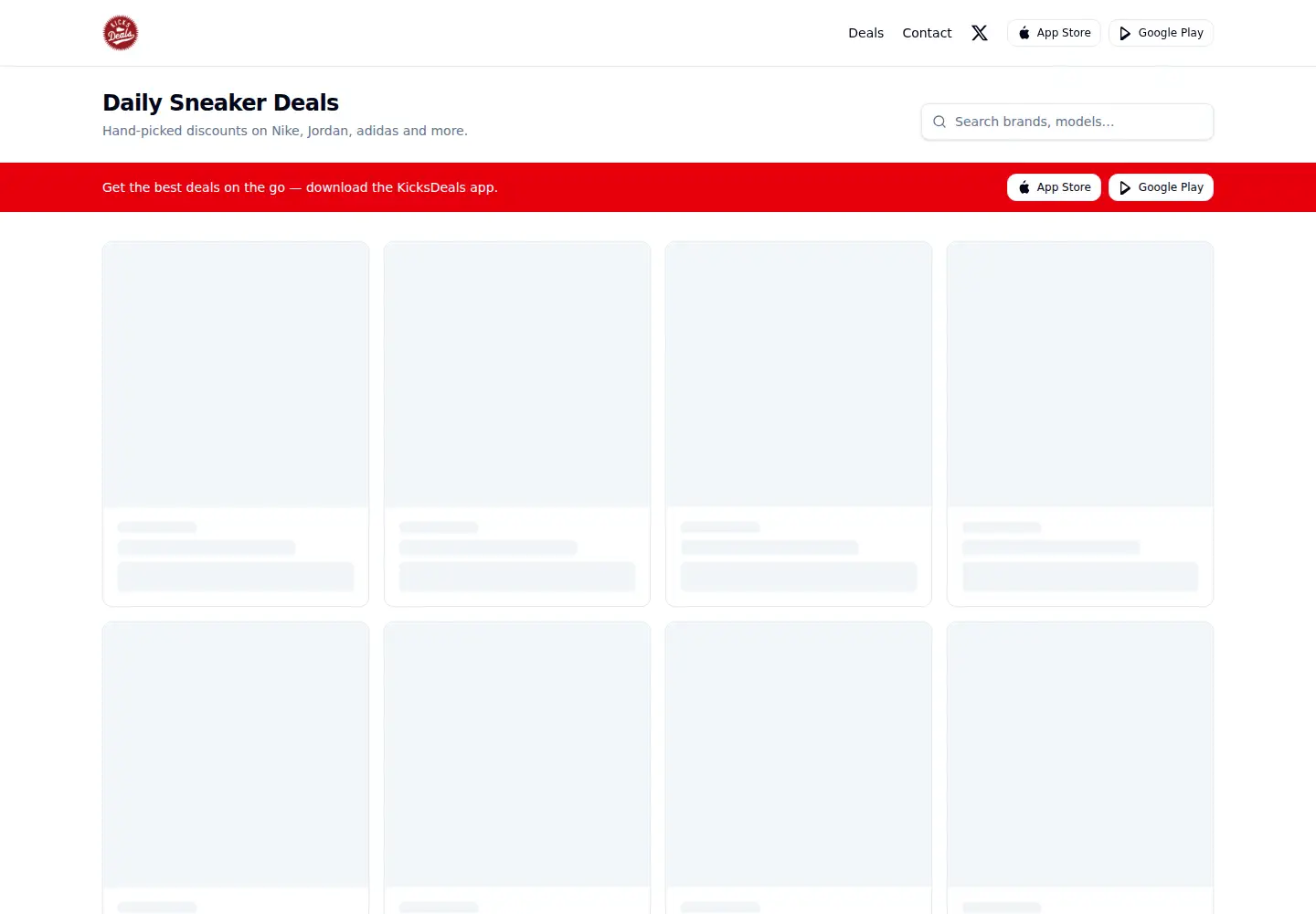Click the KicksDeals logo in the header

click(x=121, y=33)
